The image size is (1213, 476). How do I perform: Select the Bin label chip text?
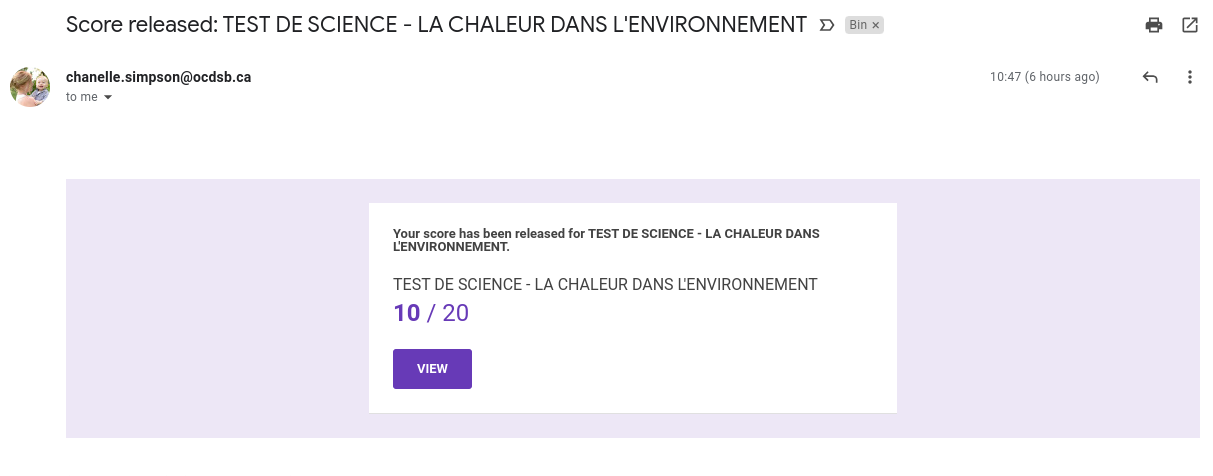tap(857, 26)
